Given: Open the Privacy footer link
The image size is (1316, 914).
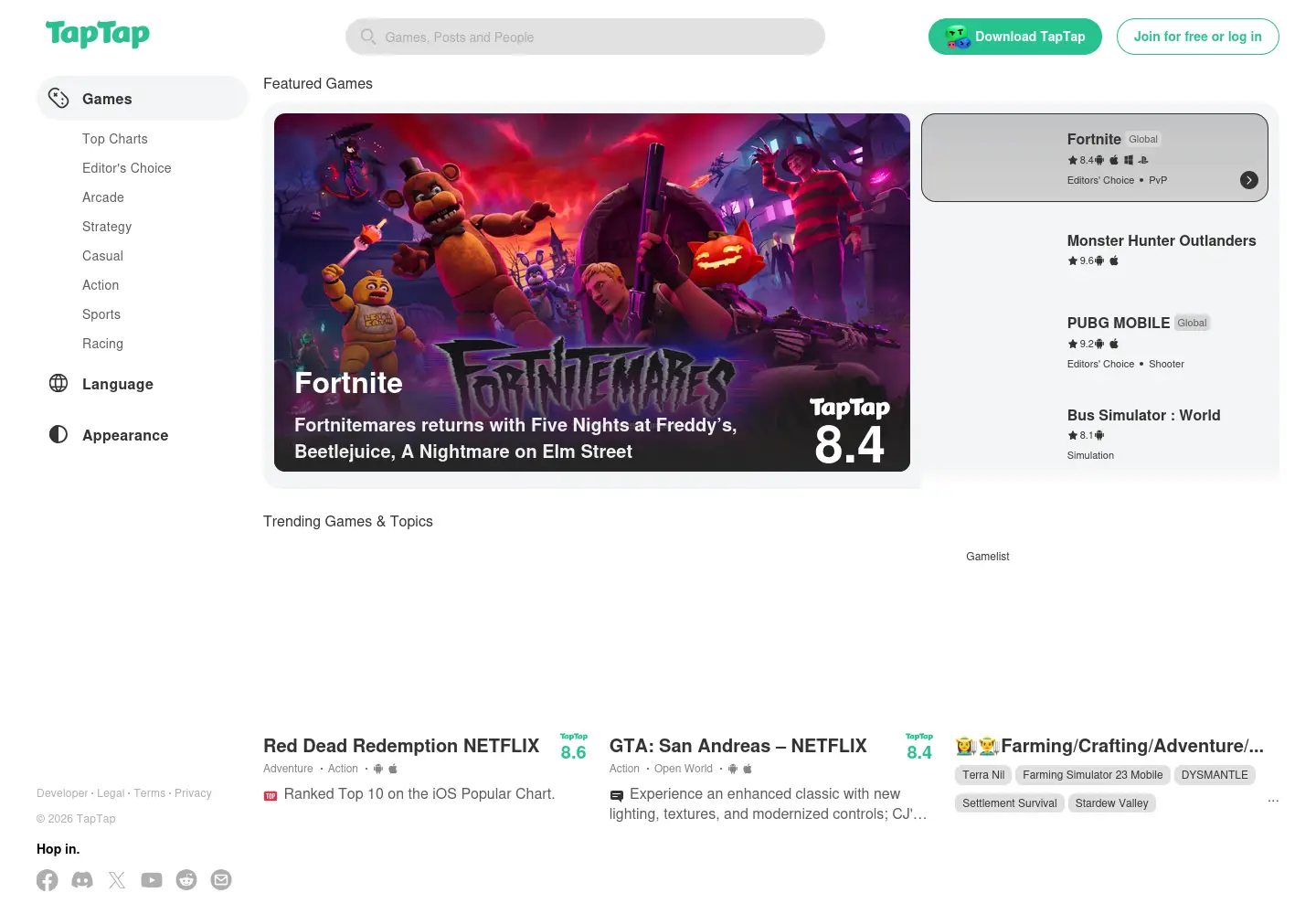Looking at the screenshot, I should [x=193, y=793].
